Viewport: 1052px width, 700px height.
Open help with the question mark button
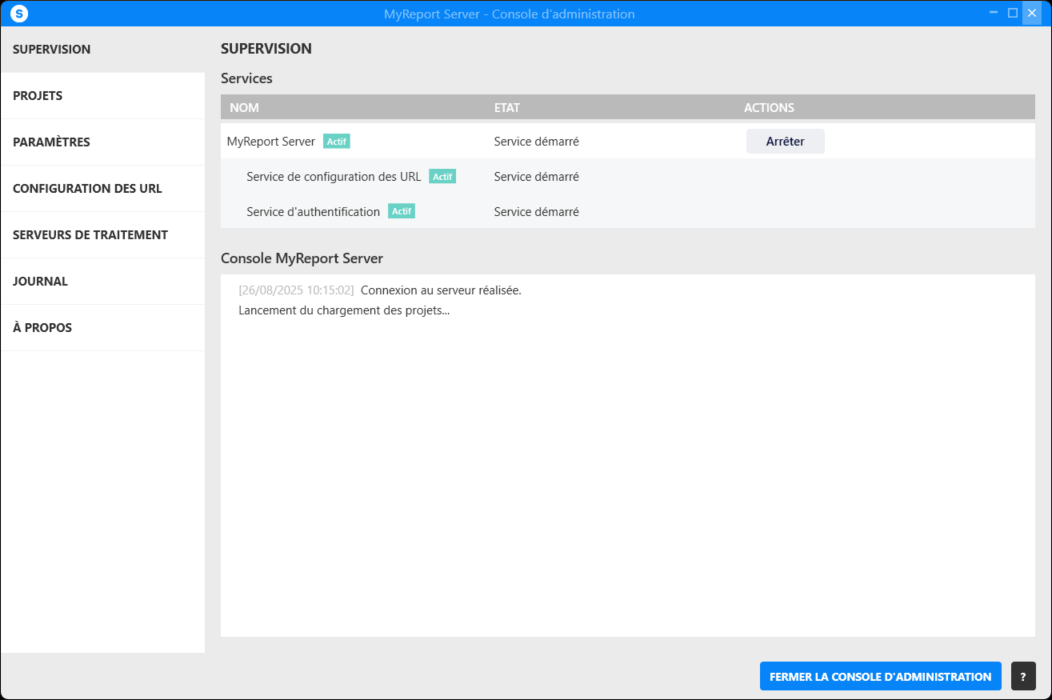1023,677
